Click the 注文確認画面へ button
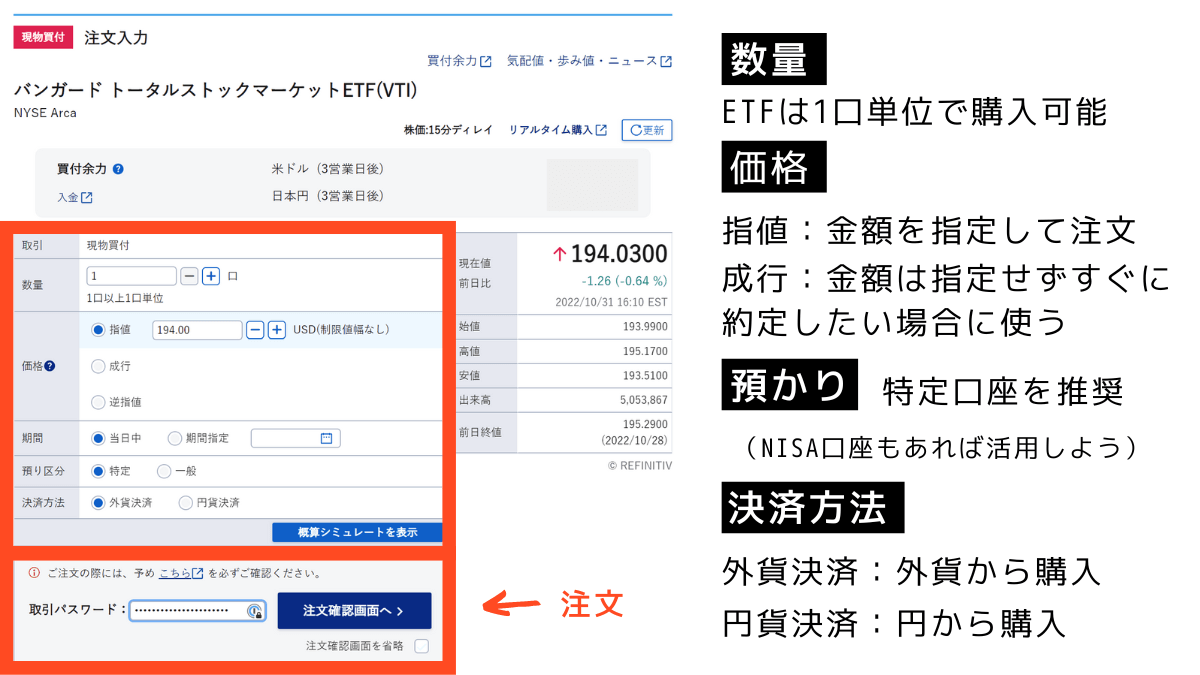The width and height of the screenshot is (1200, 675). 354,611
